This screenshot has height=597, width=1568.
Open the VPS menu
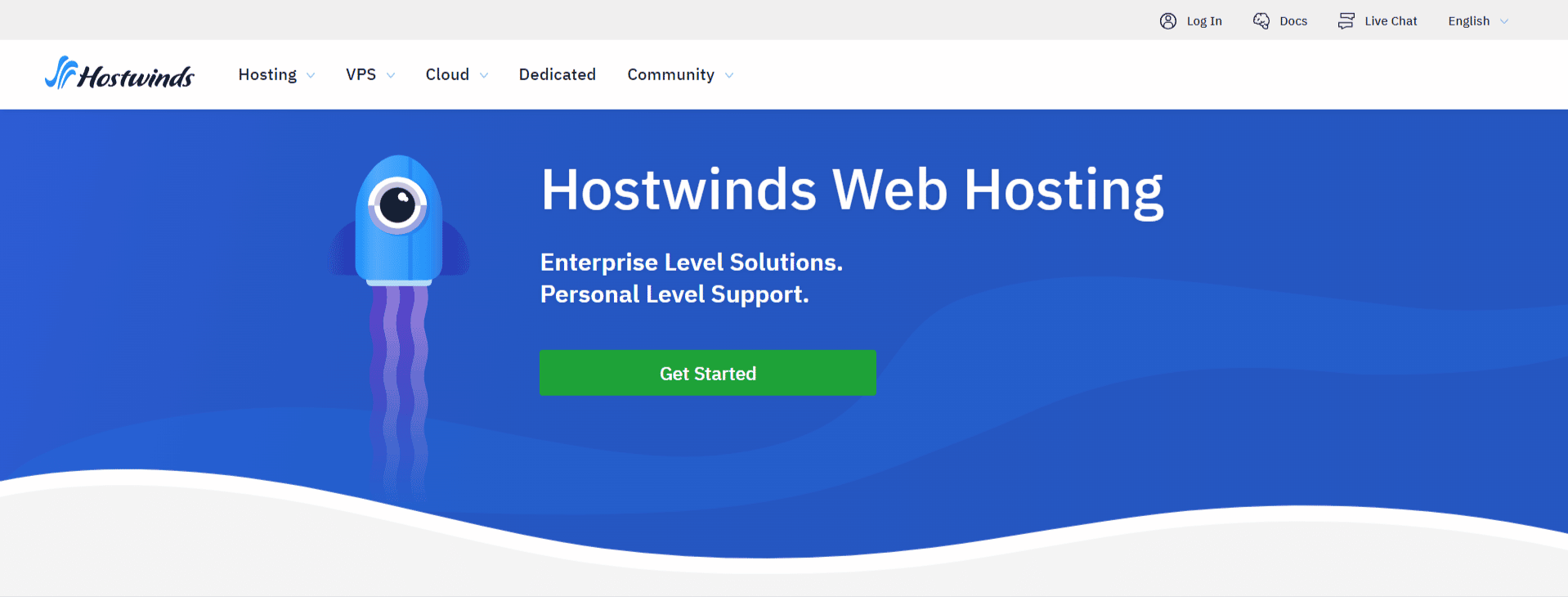361,74
